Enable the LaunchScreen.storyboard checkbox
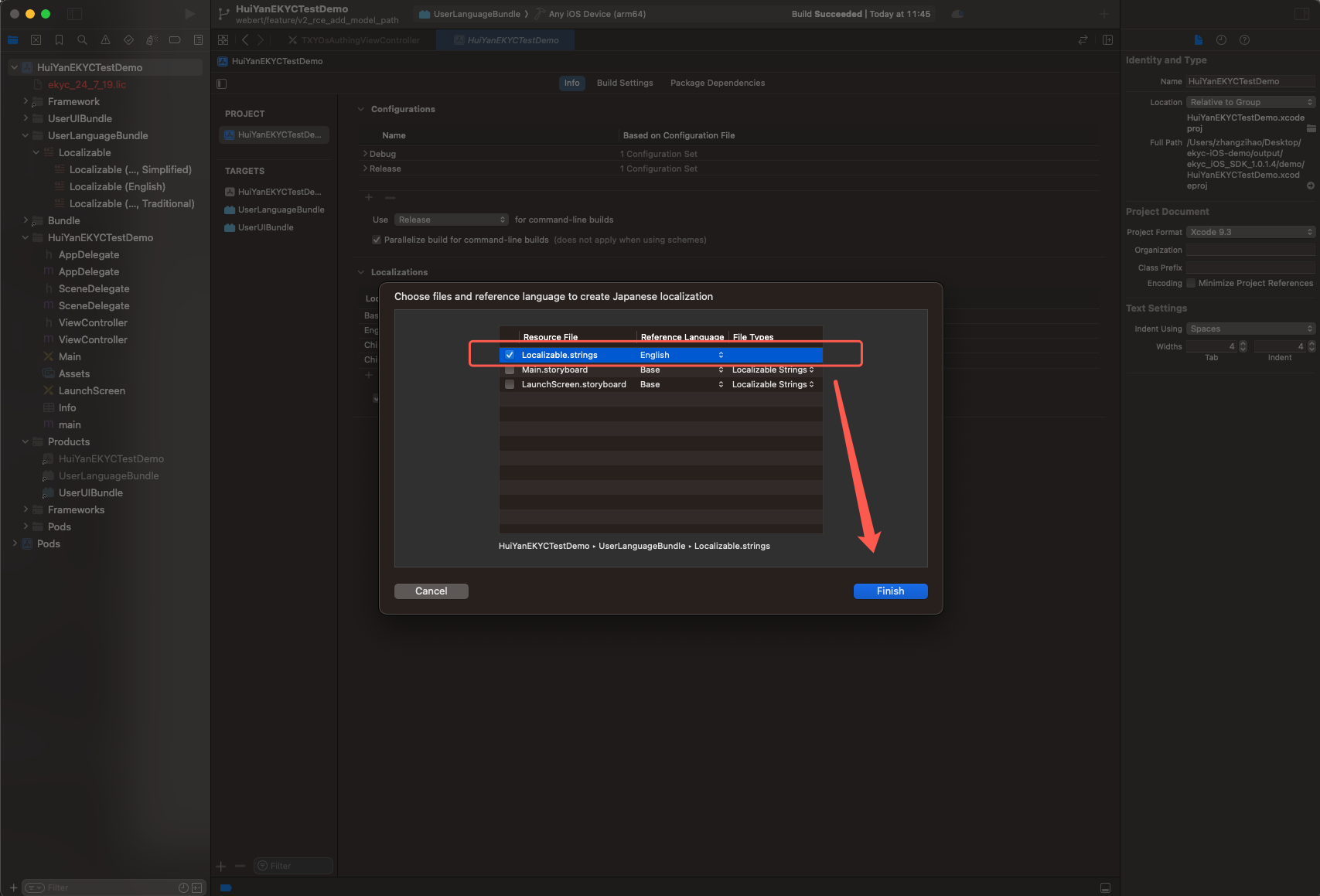Viewport: 1320px width, 896px height. 510,384
